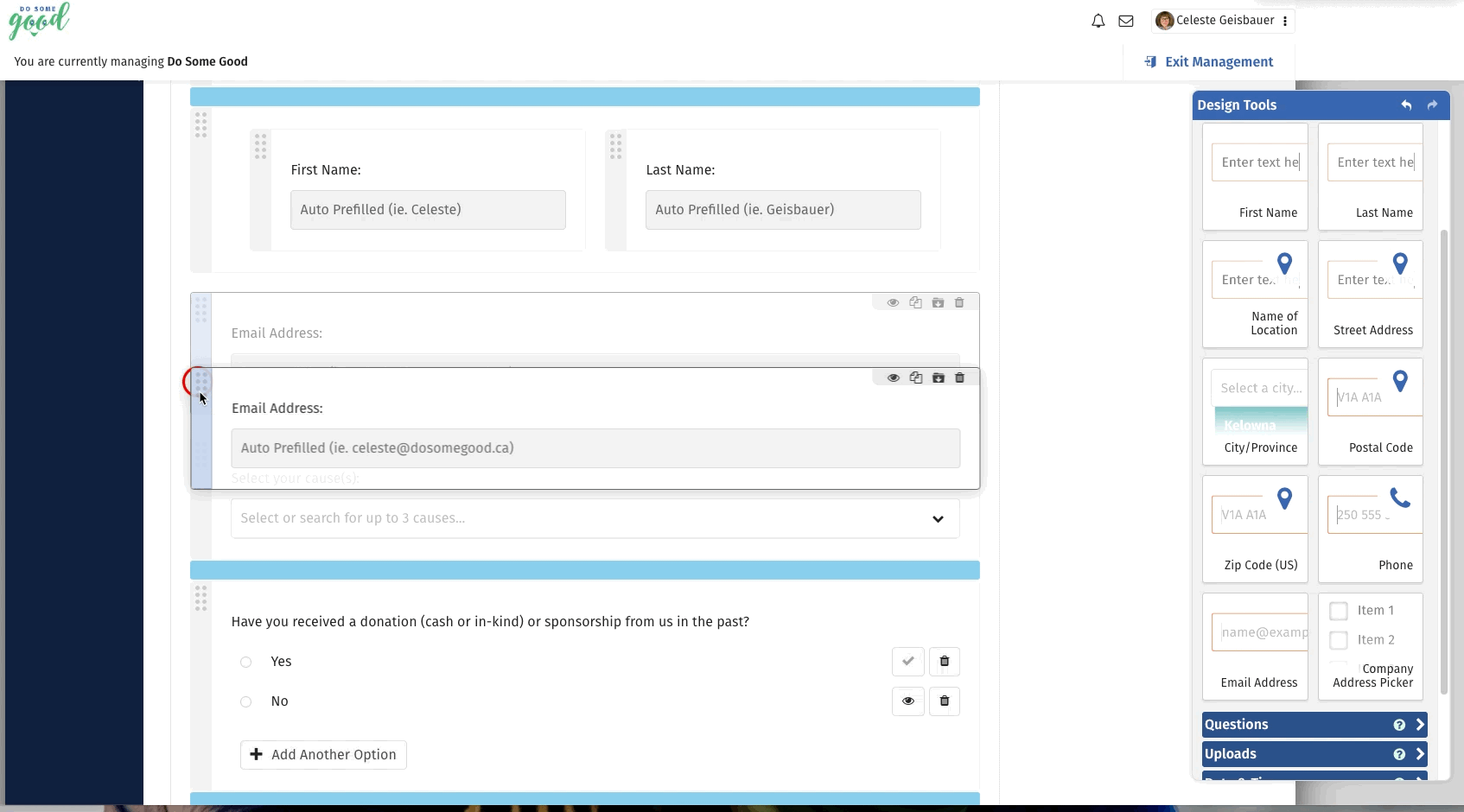Select the City/Province tool

click(1255, 412)
